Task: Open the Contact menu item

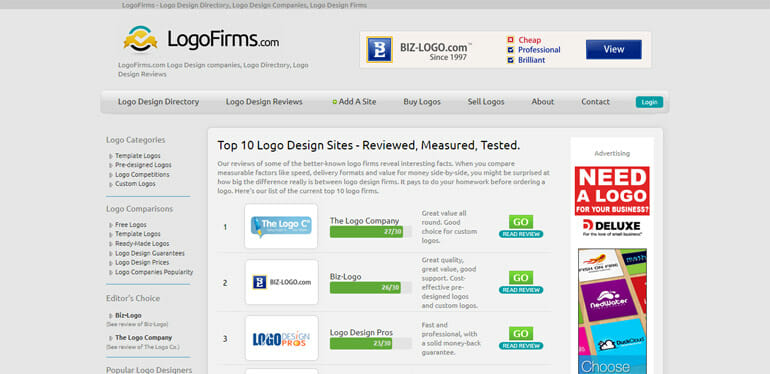Action: [595, 102]
